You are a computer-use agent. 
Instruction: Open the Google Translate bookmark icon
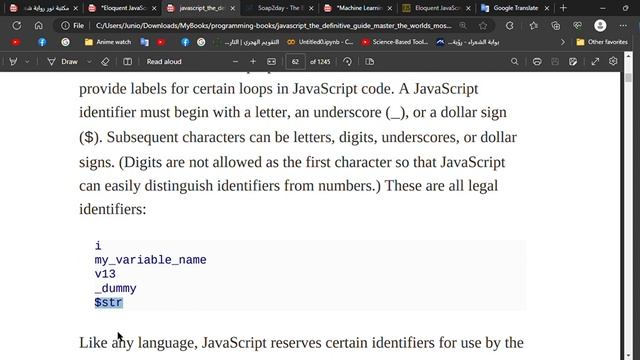(144, 42)
